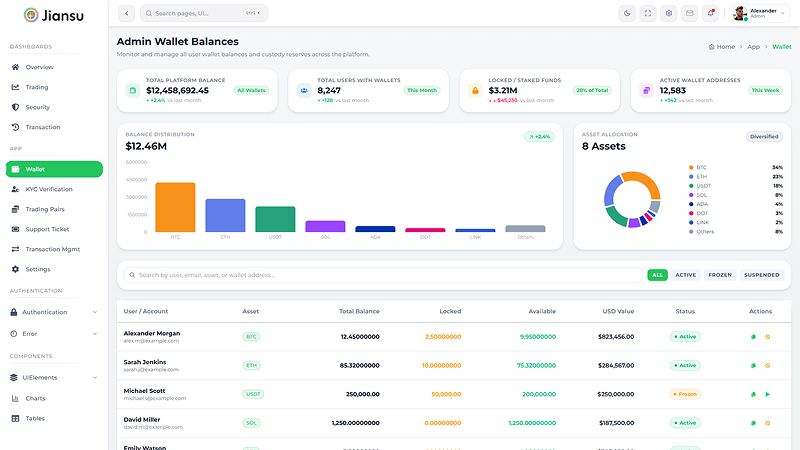Click green action icon for Sarah Jenkins
This screenshot has width=800, height=450.
tap(754, 365)
